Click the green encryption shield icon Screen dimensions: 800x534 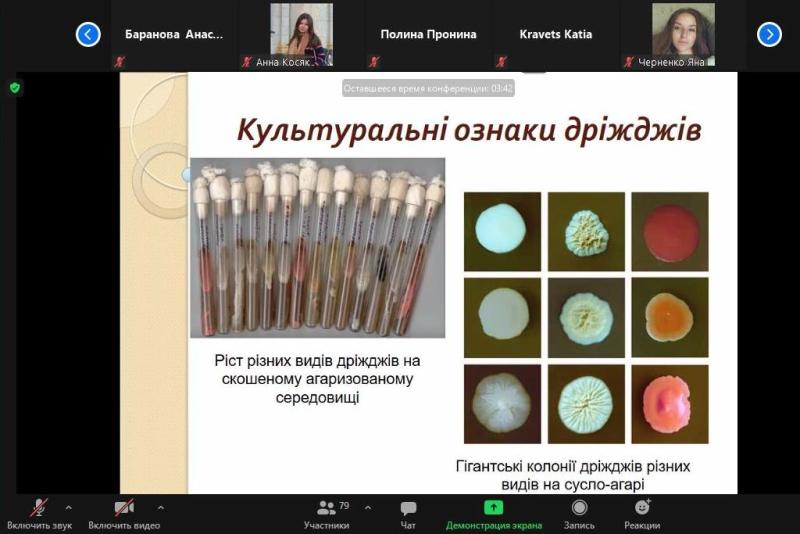click(15, 88)
